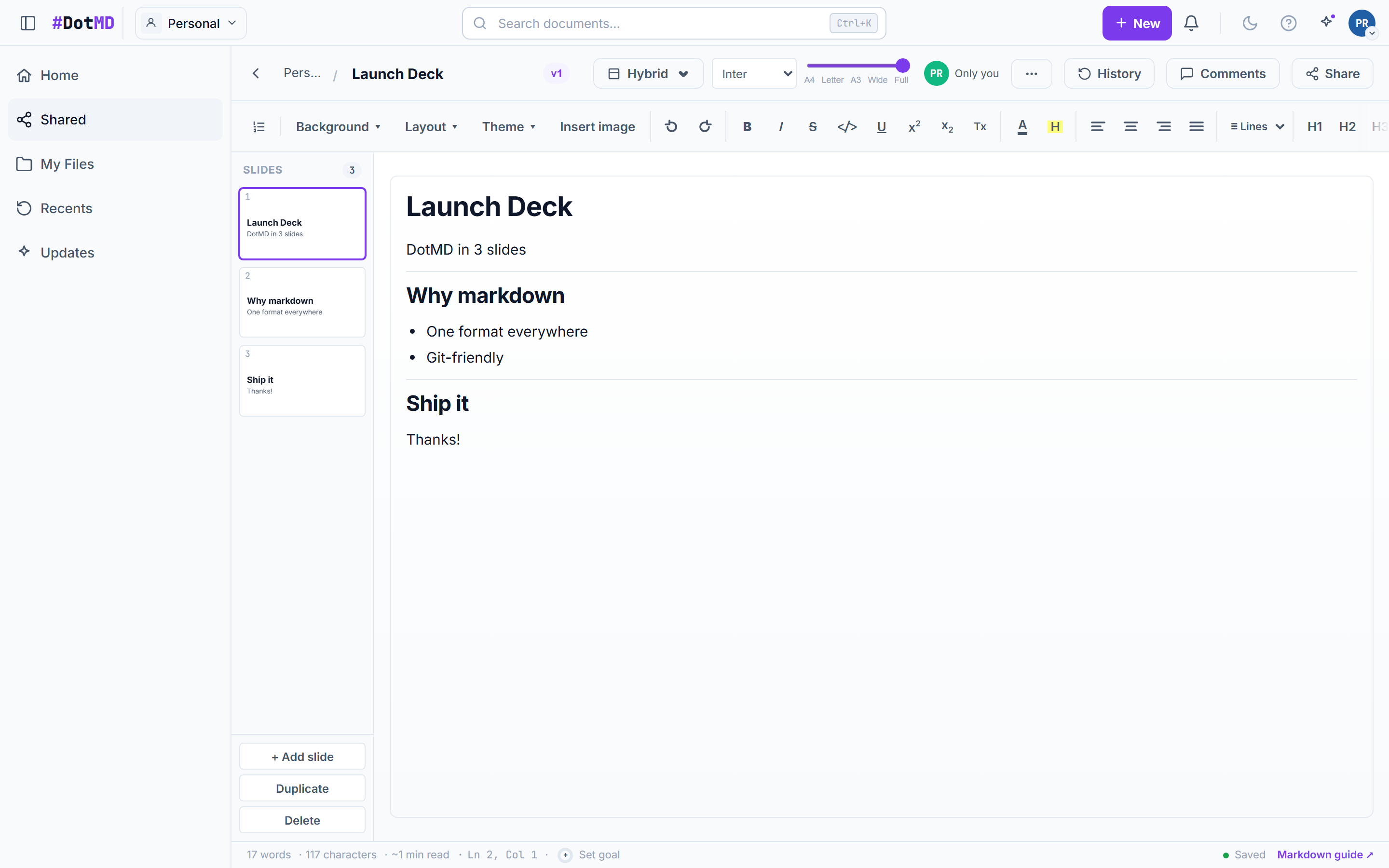The width and height of the screenshot is (1389, 868).
Task: Justify text alignment
Action: pos(1196,126)
